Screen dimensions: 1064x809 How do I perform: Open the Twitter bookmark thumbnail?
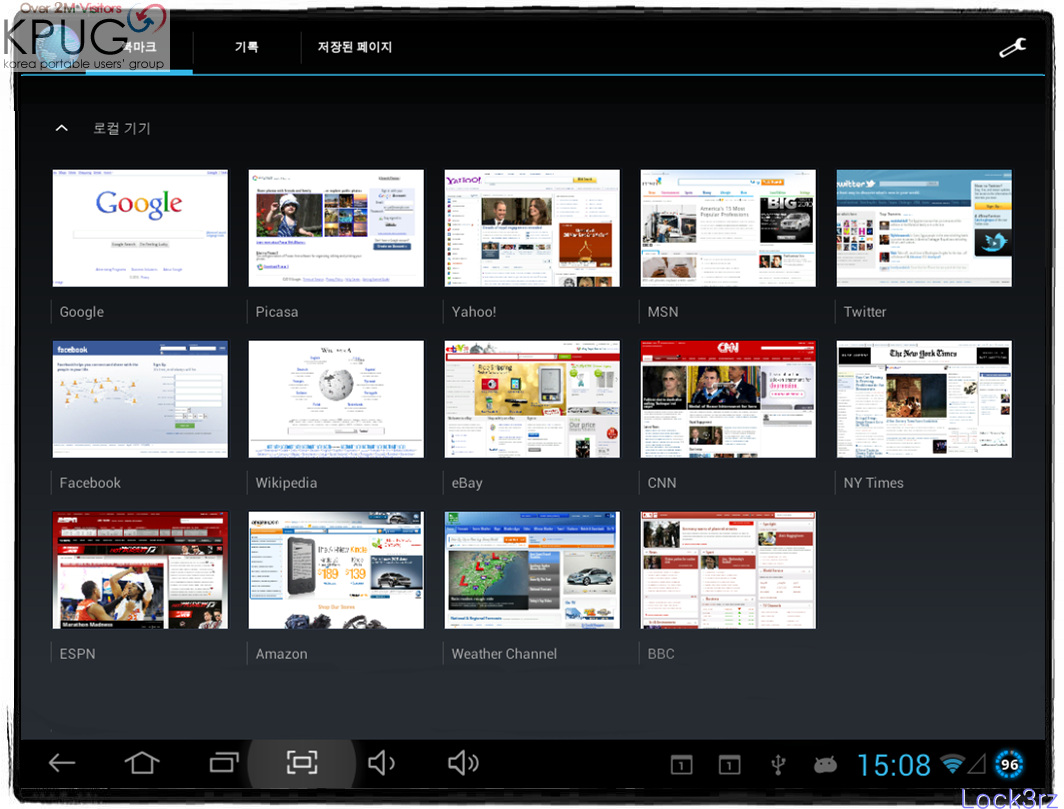pyautogui.click(x=924, y=228)
